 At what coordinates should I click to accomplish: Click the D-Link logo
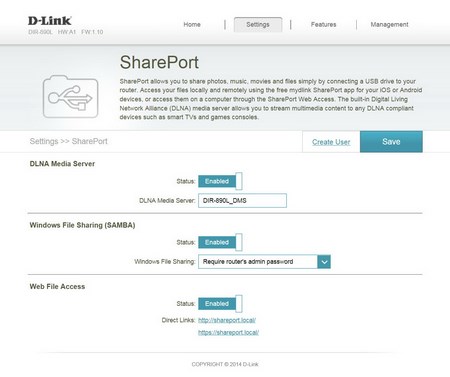click(50, 21)
